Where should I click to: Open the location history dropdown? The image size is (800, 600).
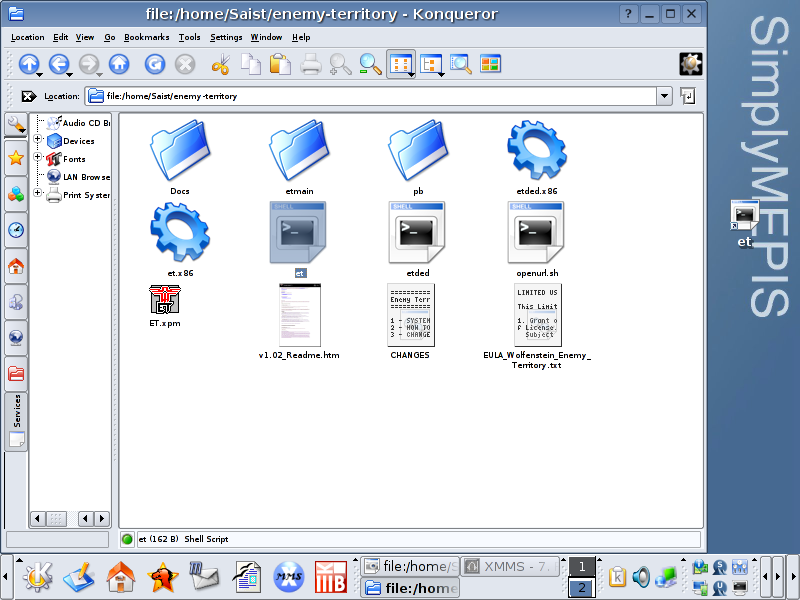pyautogui.click(x=664, y=96)
